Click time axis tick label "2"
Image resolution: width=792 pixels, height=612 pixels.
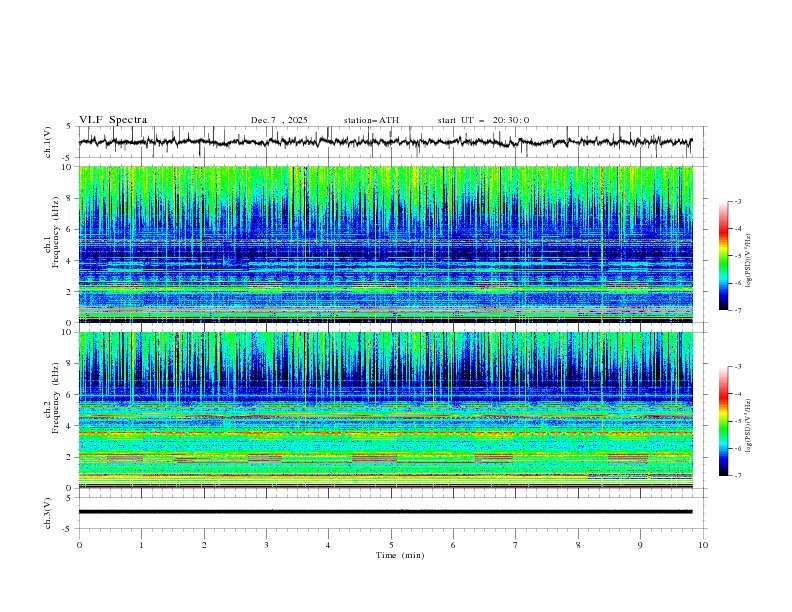click(204, 545)
